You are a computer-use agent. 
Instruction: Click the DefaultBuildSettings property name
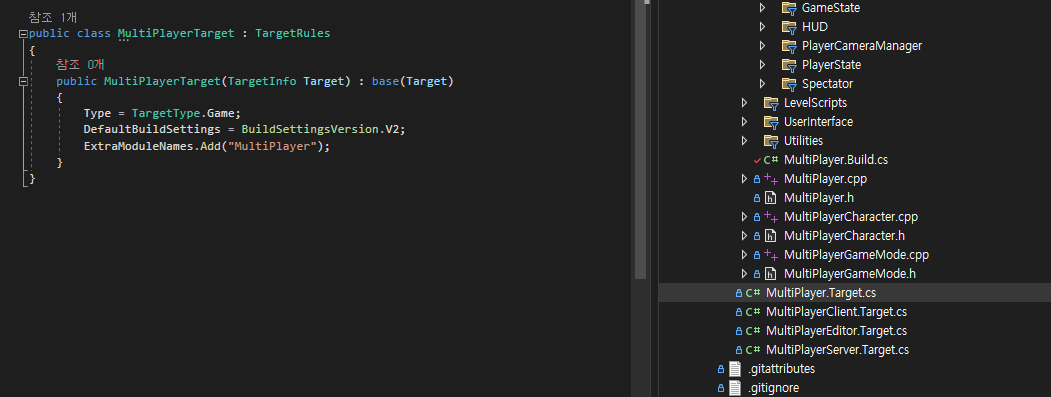click(x=152, y=129)
